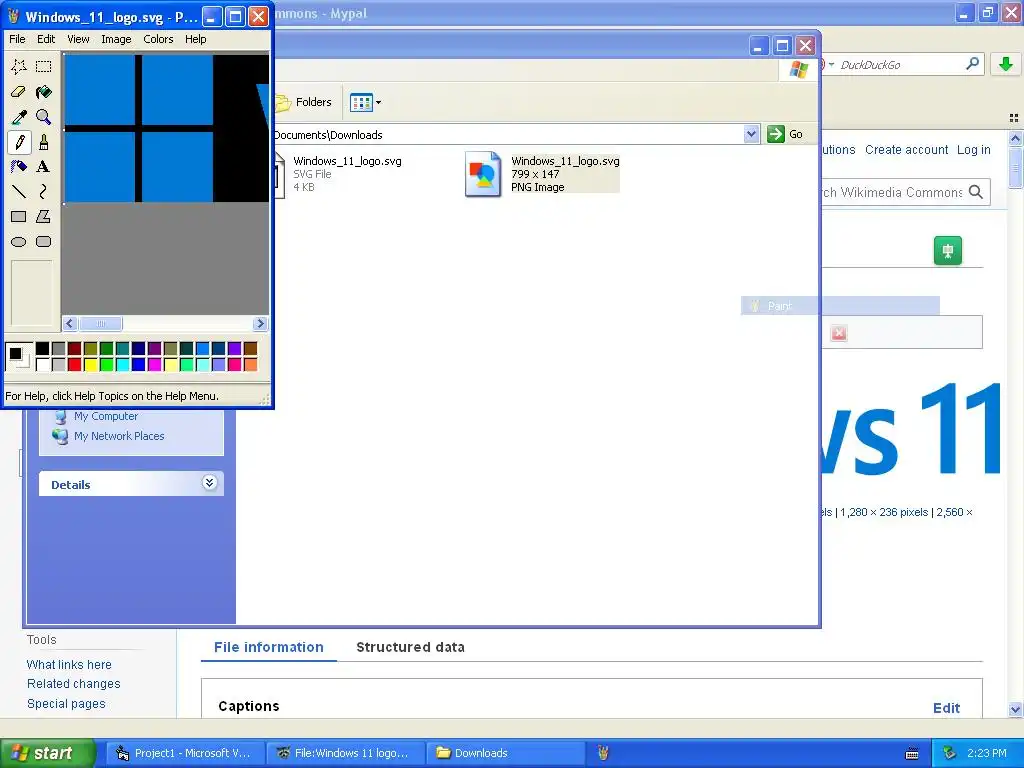This screenshot has height=768, width=1024.
Task: Open the Image menu in Paint
Action: point(116,39)
